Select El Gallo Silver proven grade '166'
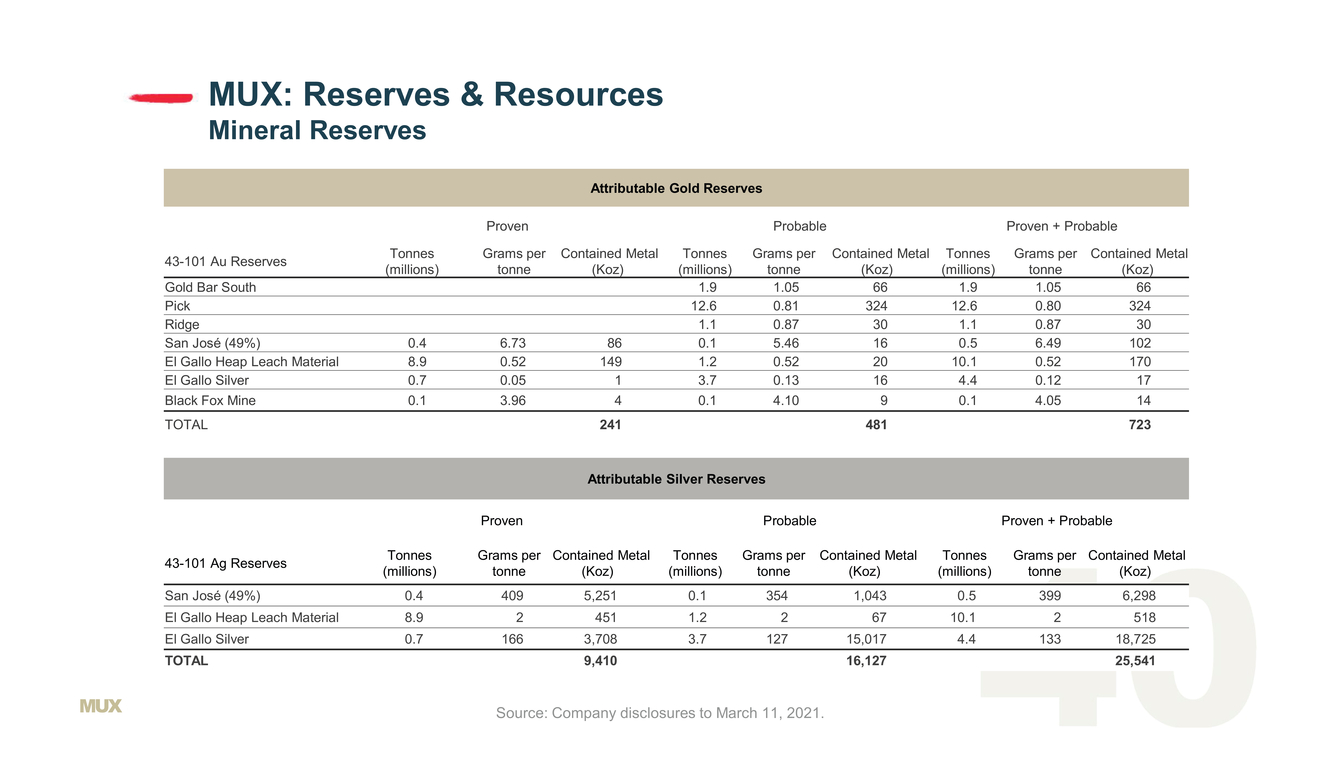1320x780 pixels. pos(512,639)
